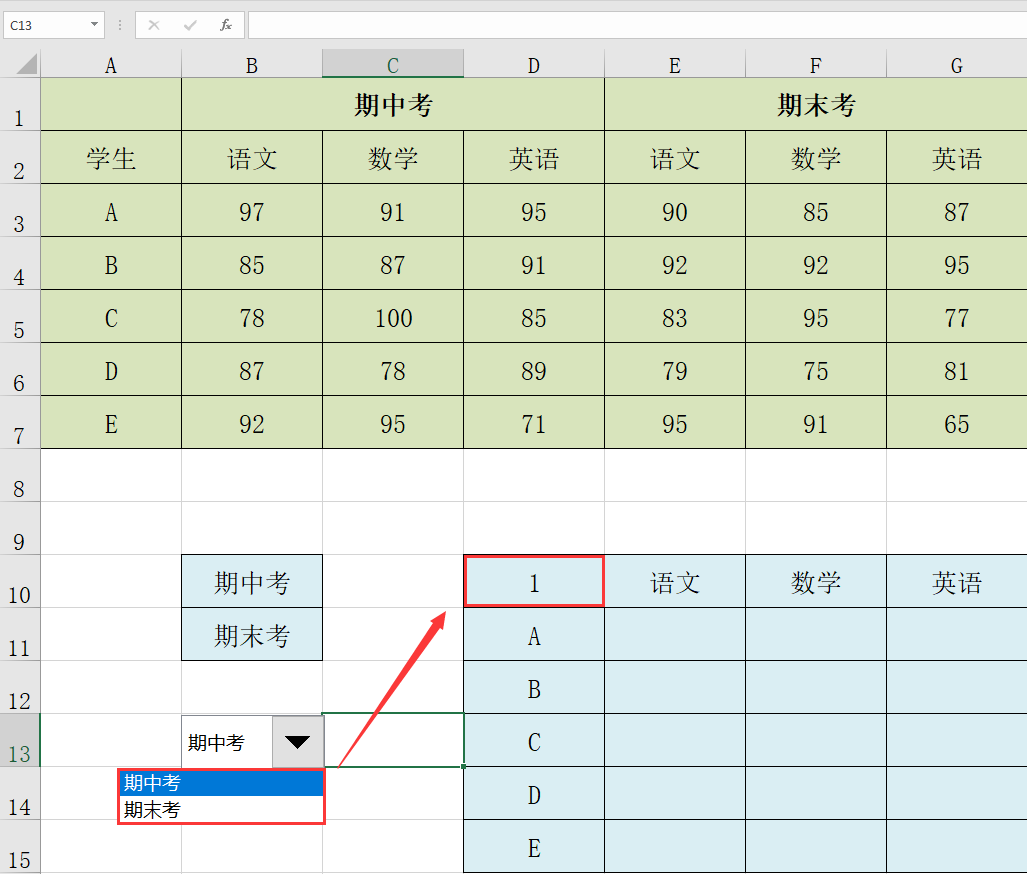
Task: Select cell D7 with value 71
Action: tap(534, 423)
